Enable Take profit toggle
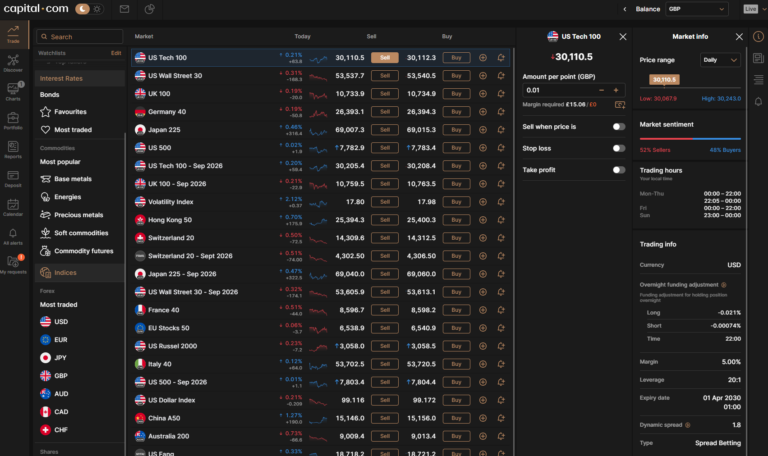768x456 pixels. click(x=619, y=170)
